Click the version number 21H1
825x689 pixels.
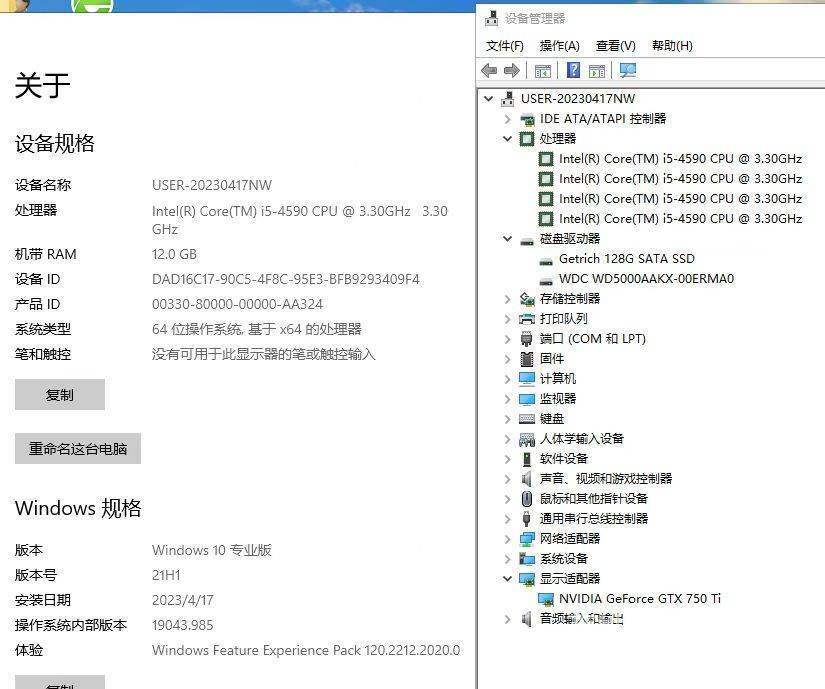166,575
